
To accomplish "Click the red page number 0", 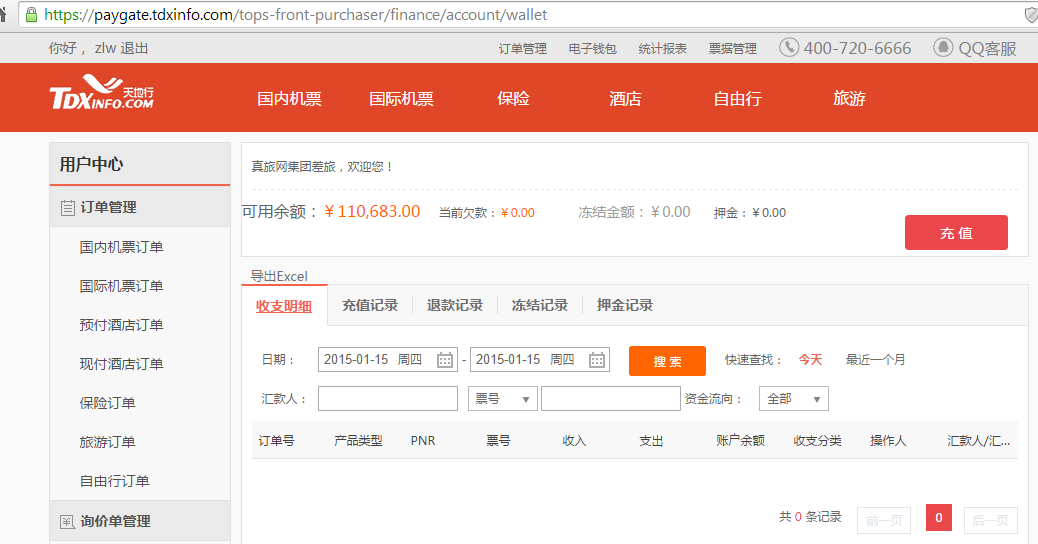I will 939,518.
